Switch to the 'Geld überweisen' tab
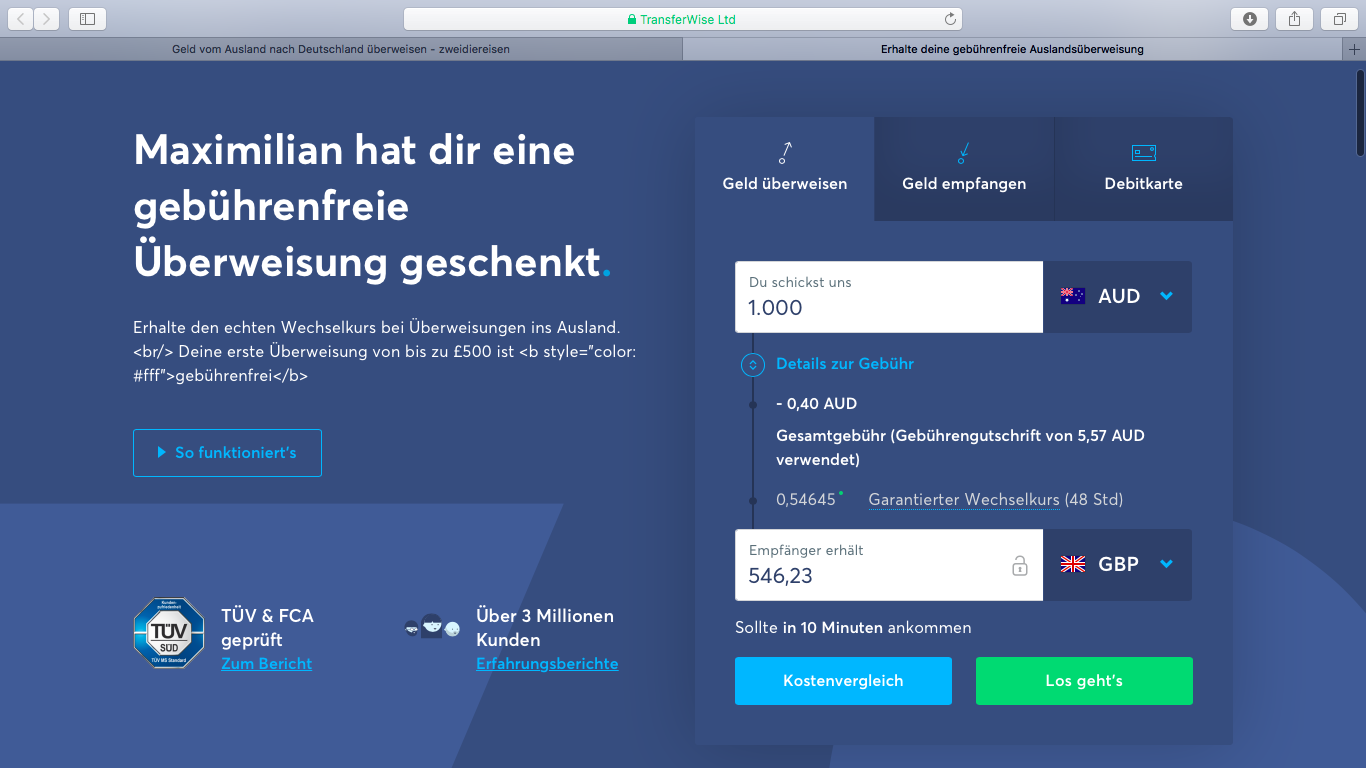 [785, 168]
